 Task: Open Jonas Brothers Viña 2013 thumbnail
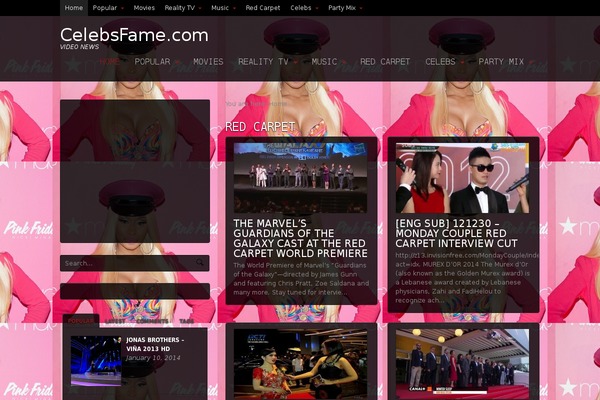(96, 361)
